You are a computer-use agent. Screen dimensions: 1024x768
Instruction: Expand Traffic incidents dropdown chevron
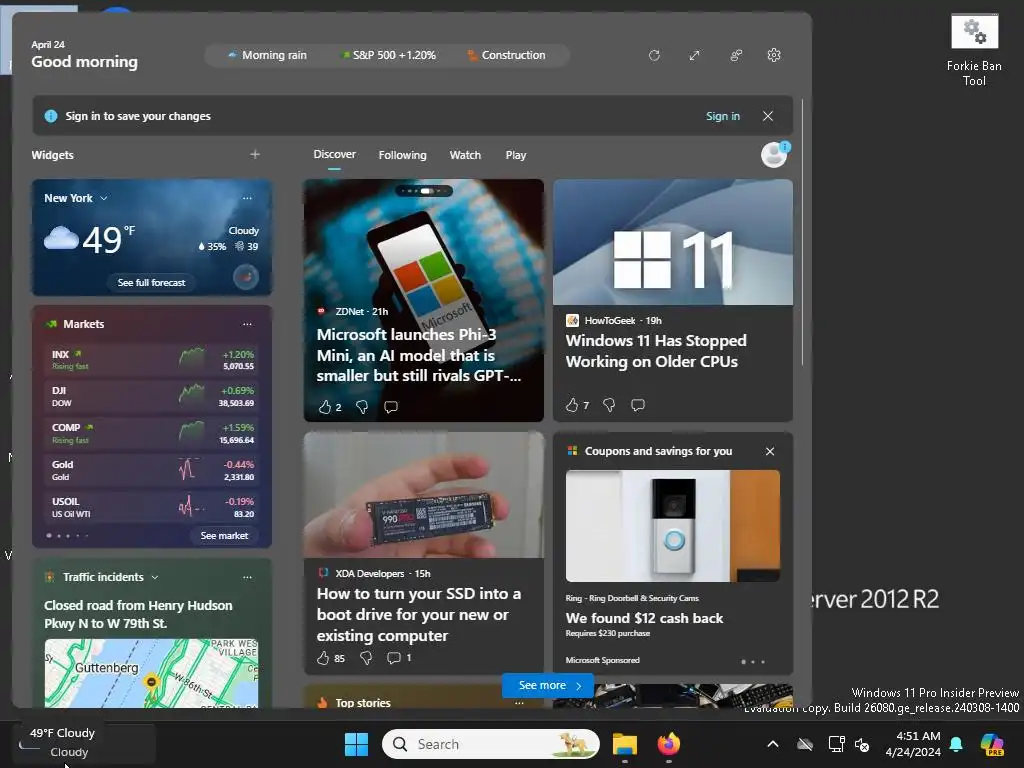click(155, 577)
